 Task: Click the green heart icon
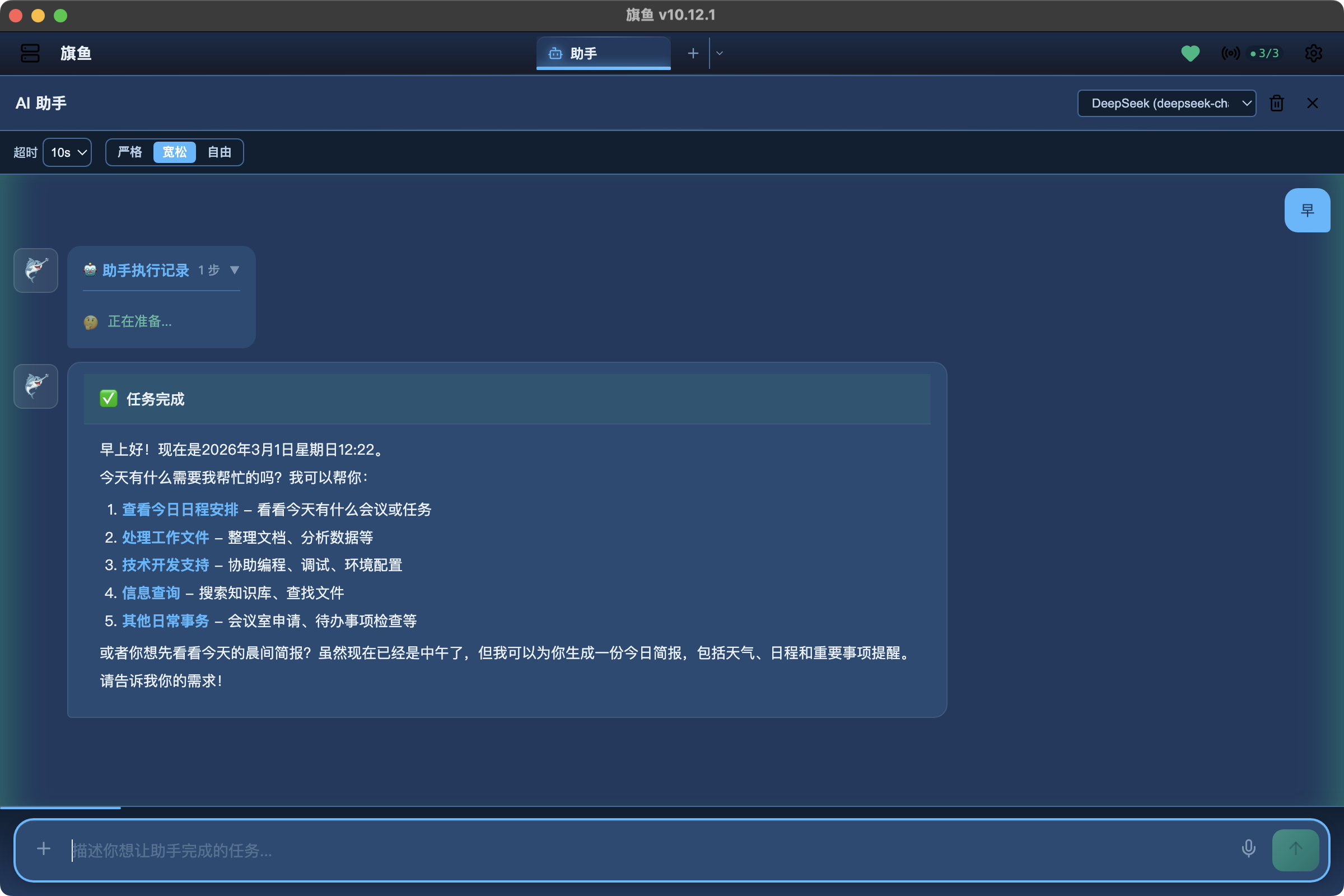pyautogui.click(x=1191, y=53)
